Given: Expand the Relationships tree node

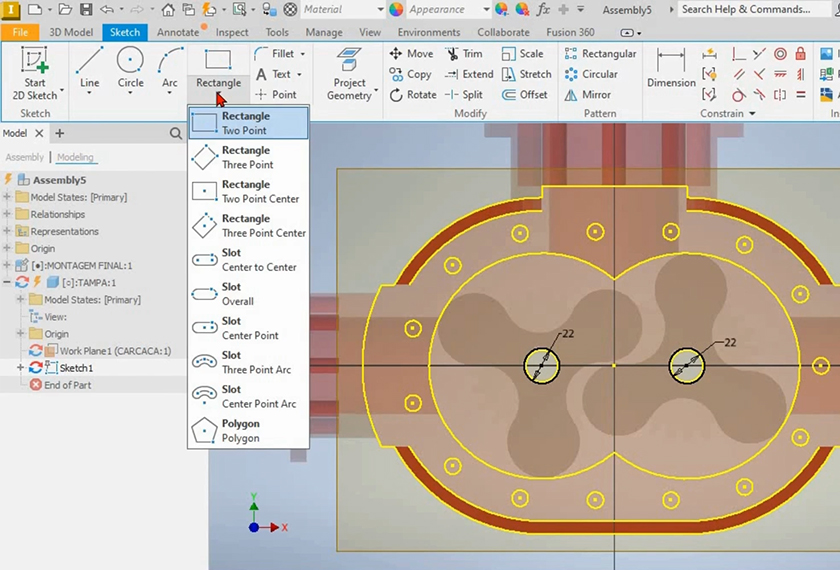Looking at the screenshot, I should [x=7, y=214].
